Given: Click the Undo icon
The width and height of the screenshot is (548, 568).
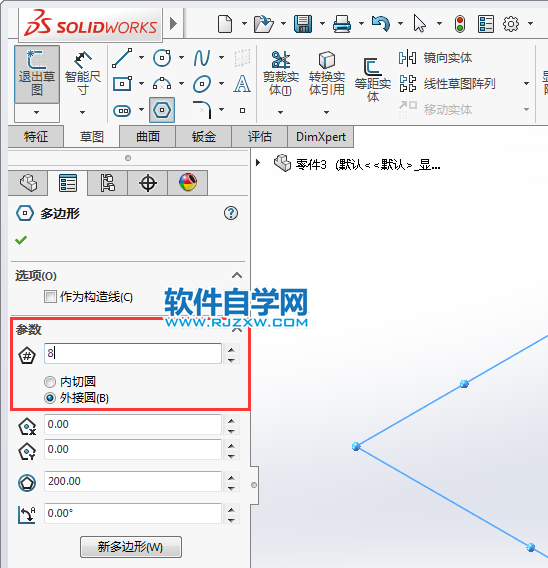Looking at the screenshot, I should tap(380, 24).
